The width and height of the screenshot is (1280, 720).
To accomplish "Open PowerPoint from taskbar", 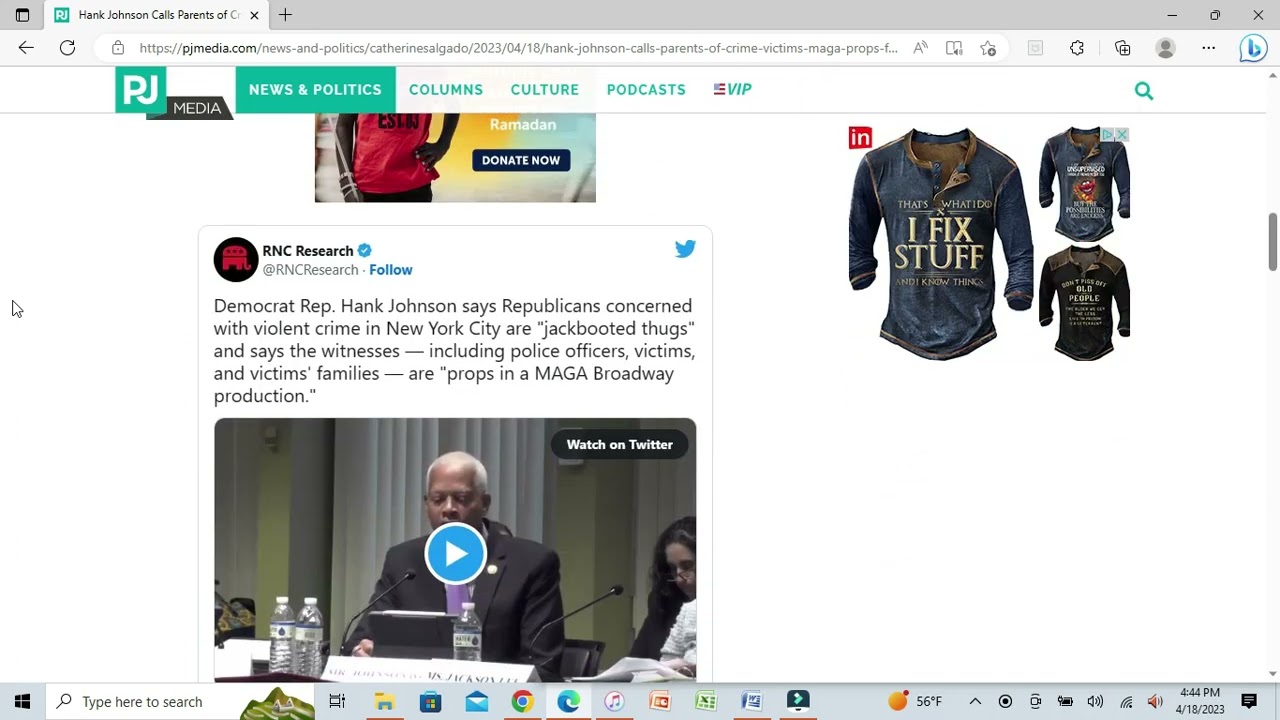I will coord(660,701).
